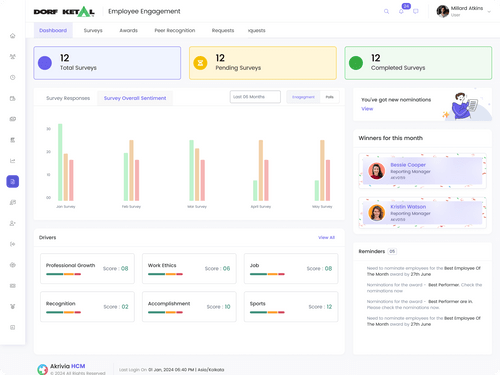Click the search magnifier icon in header
This screenshot has width=500, height=375.
coord(386,11)
